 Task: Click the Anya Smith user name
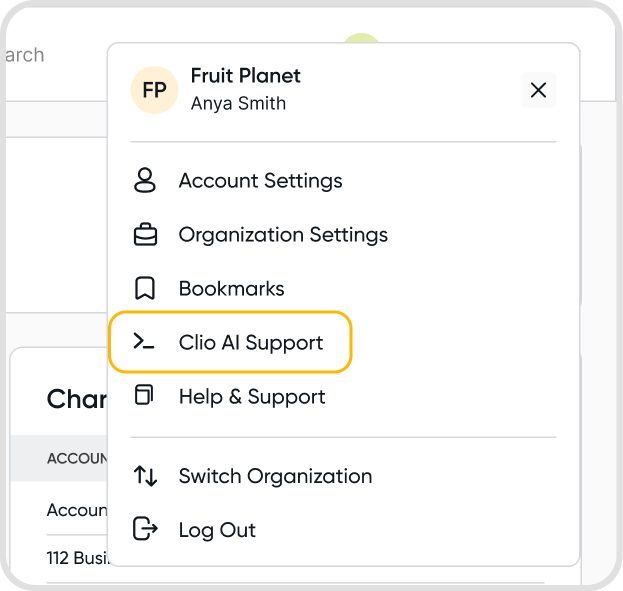click(x=238, y=103)
